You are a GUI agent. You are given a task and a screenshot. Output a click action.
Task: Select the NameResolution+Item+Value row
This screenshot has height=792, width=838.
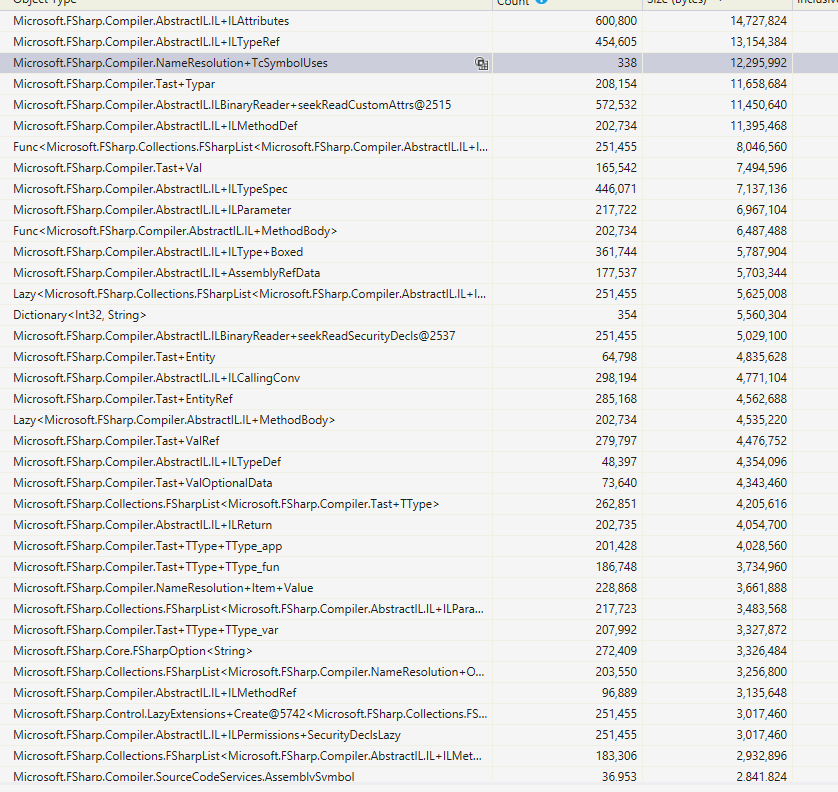coord(419,588)
